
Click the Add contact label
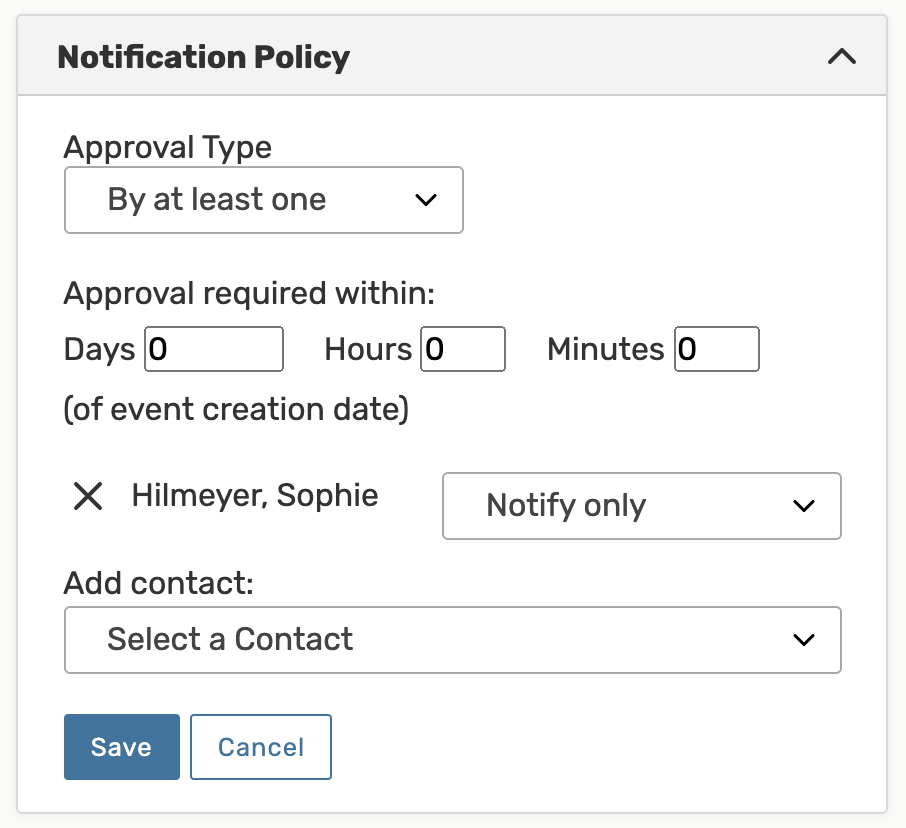[159, 583]
